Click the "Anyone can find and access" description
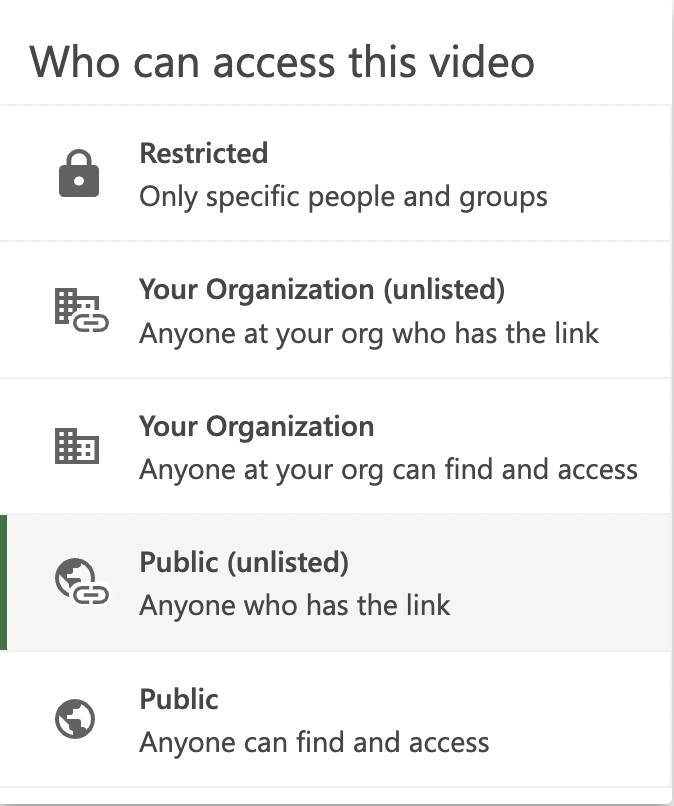 click(x=314, y=742)
